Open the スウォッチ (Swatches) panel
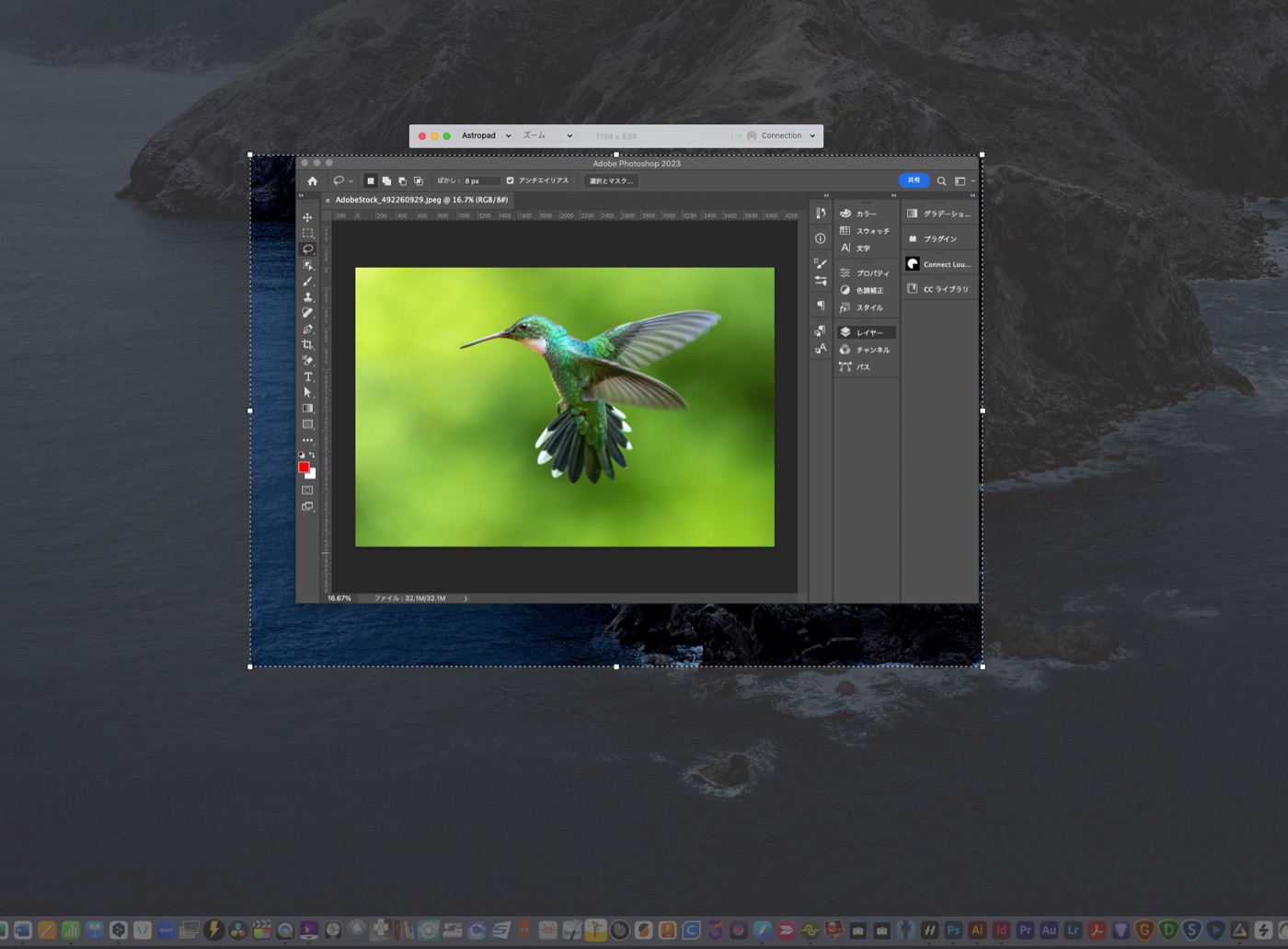 866,231
